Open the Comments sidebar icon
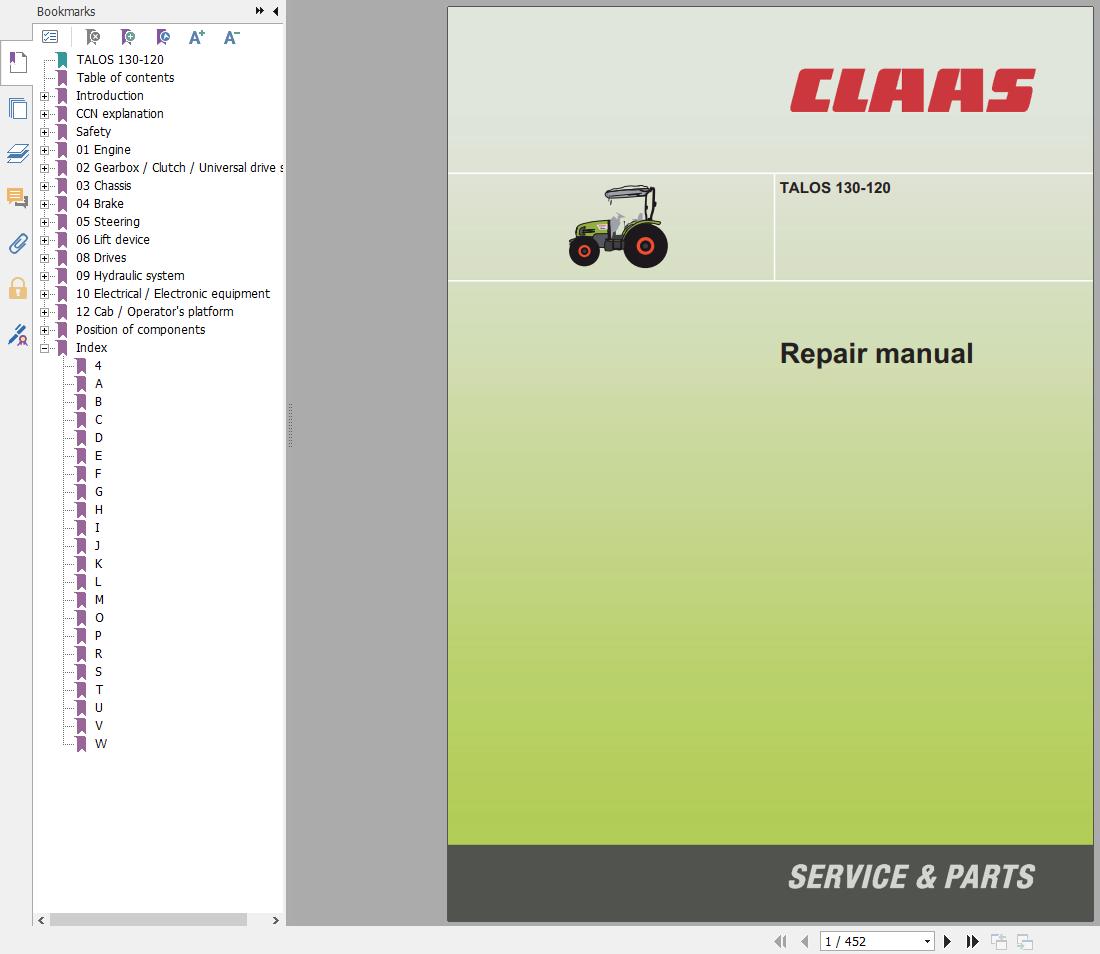1100x954 pixels. click(18, 198)
